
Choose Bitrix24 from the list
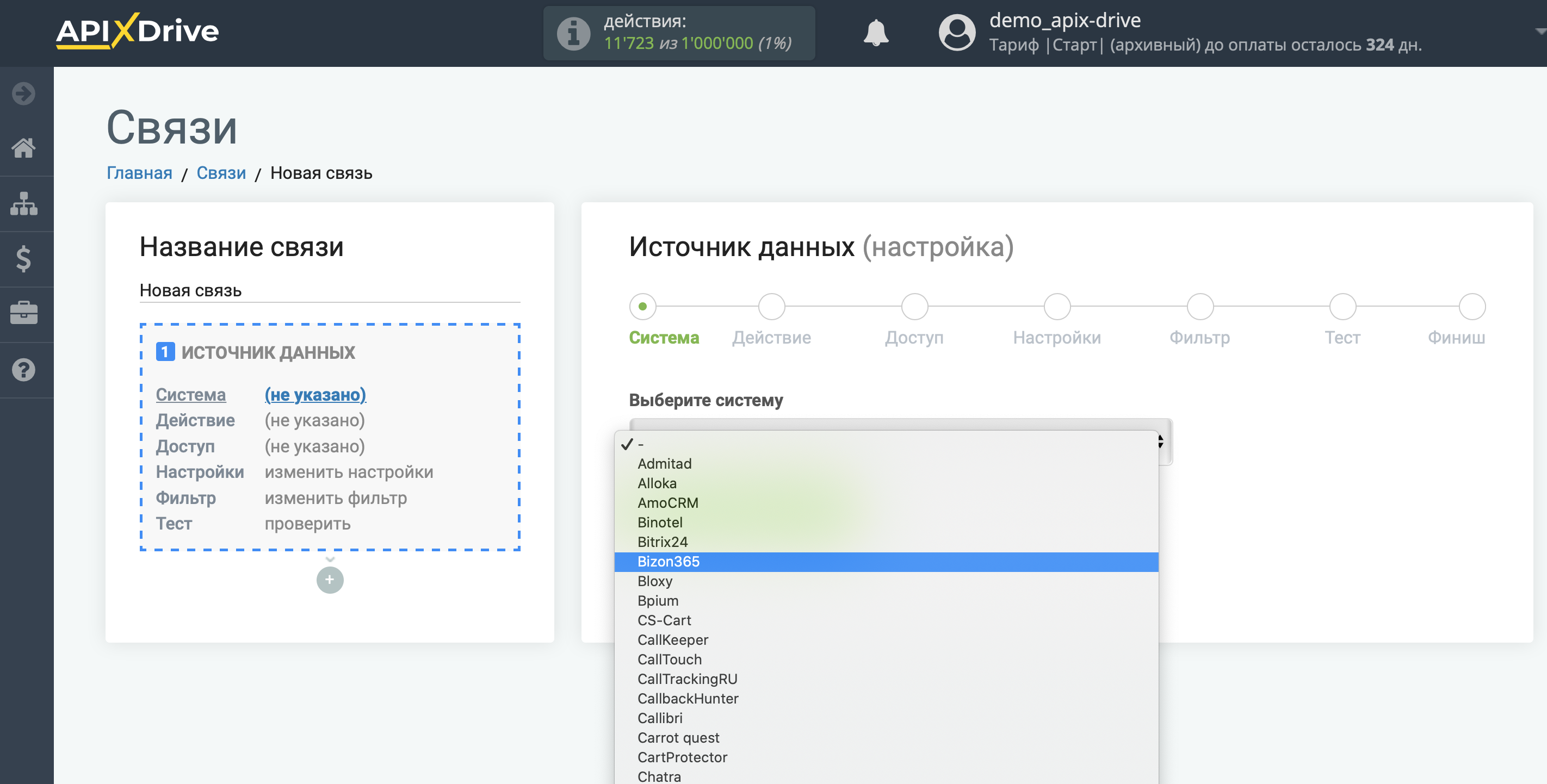point(887,542)
